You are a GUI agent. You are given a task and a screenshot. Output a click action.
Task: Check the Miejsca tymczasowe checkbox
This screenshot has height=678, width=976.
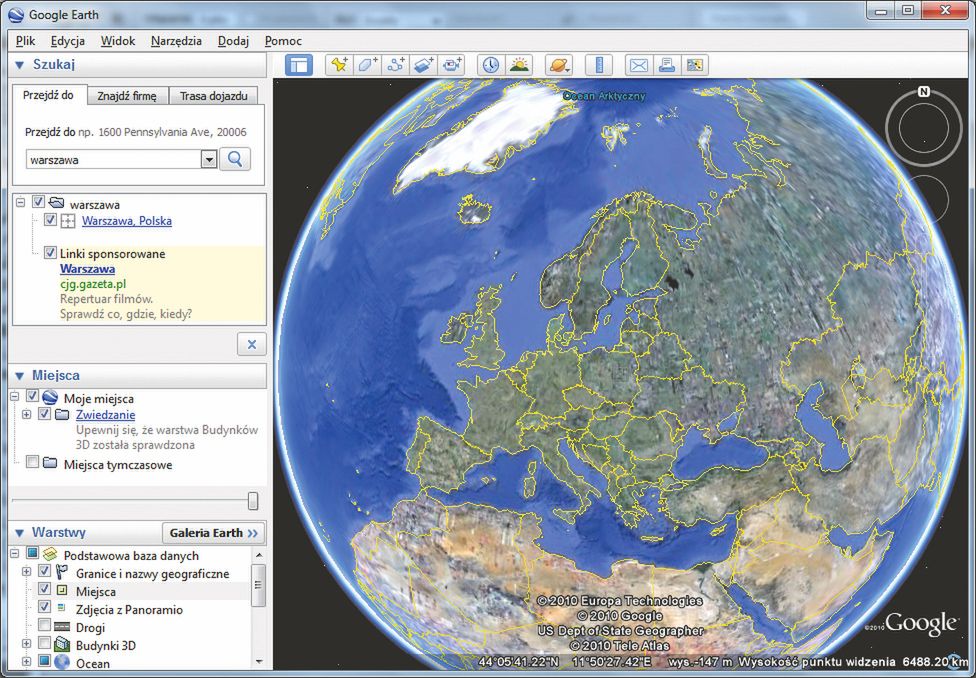coord(33,464)
